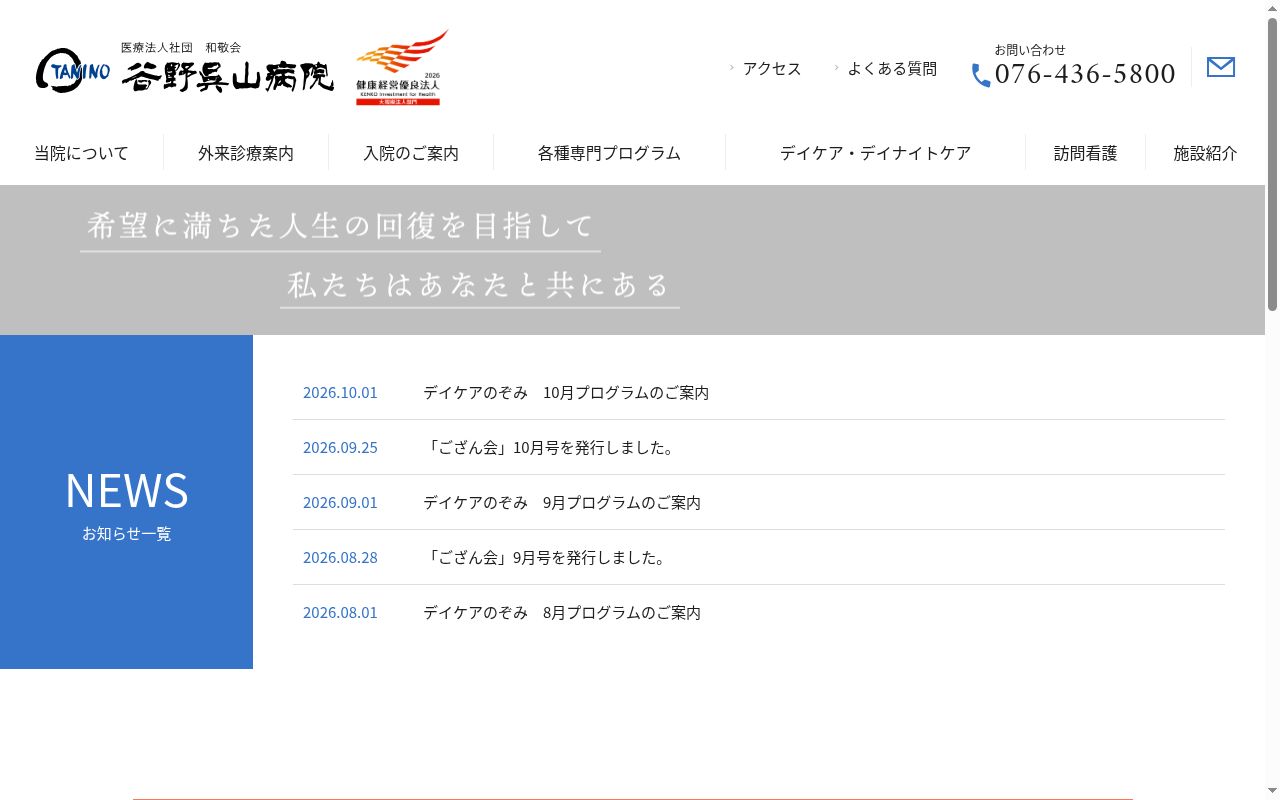Click the blue phone handset icon
The image size is (1280, 800).
981,75
